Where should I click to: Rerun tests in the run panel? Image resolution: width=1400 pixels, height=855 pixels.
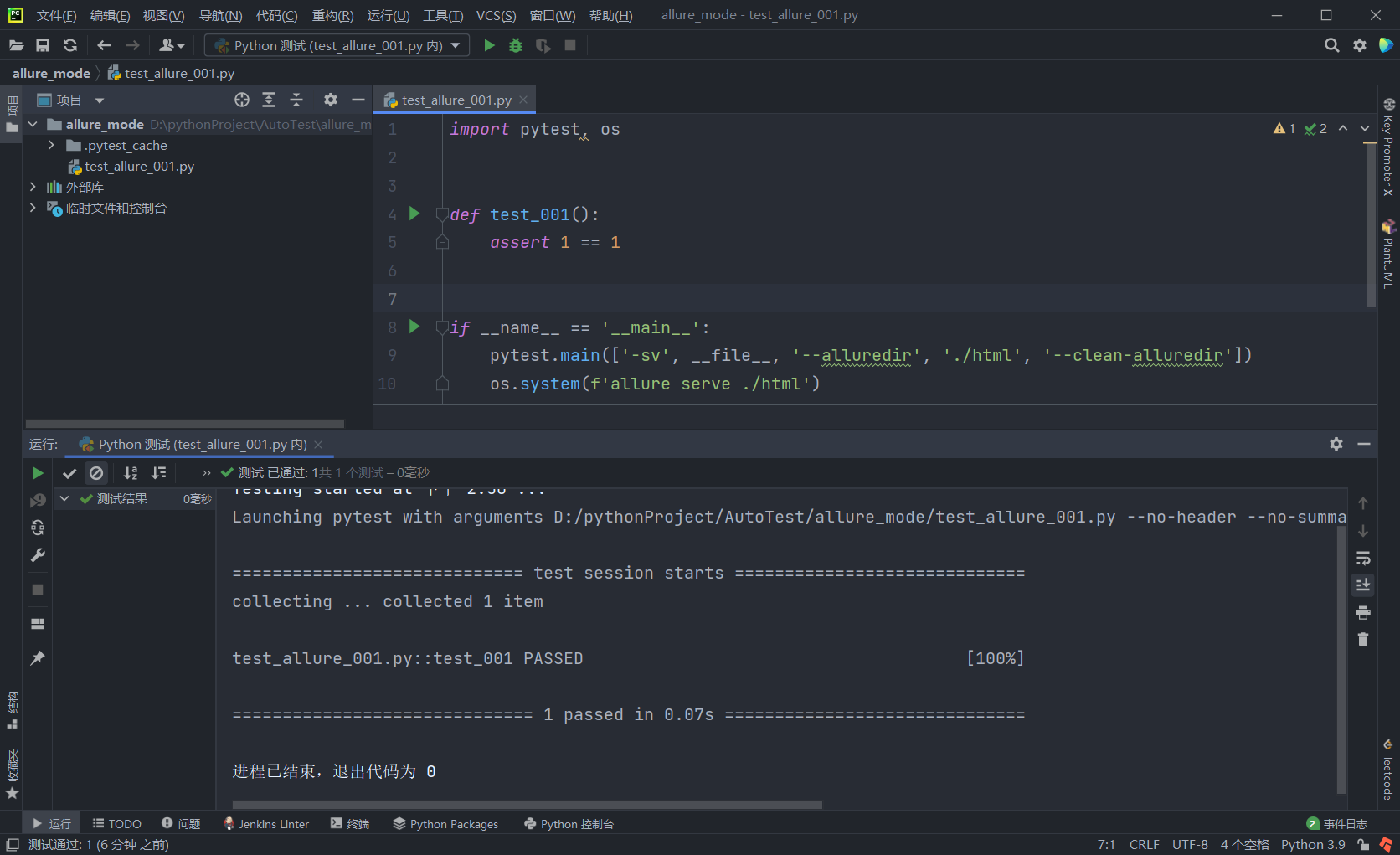click(37, 472)
